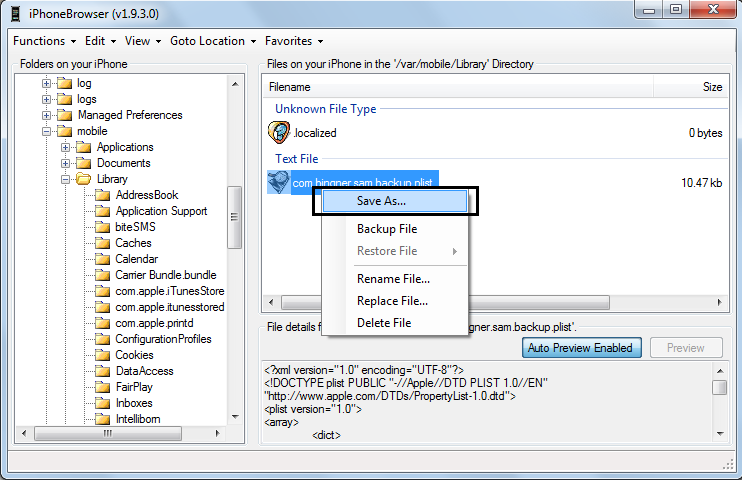Select the .localized file name
This screenshot has width=742, height=480.
pyautogui.click(x=315, y=133)
